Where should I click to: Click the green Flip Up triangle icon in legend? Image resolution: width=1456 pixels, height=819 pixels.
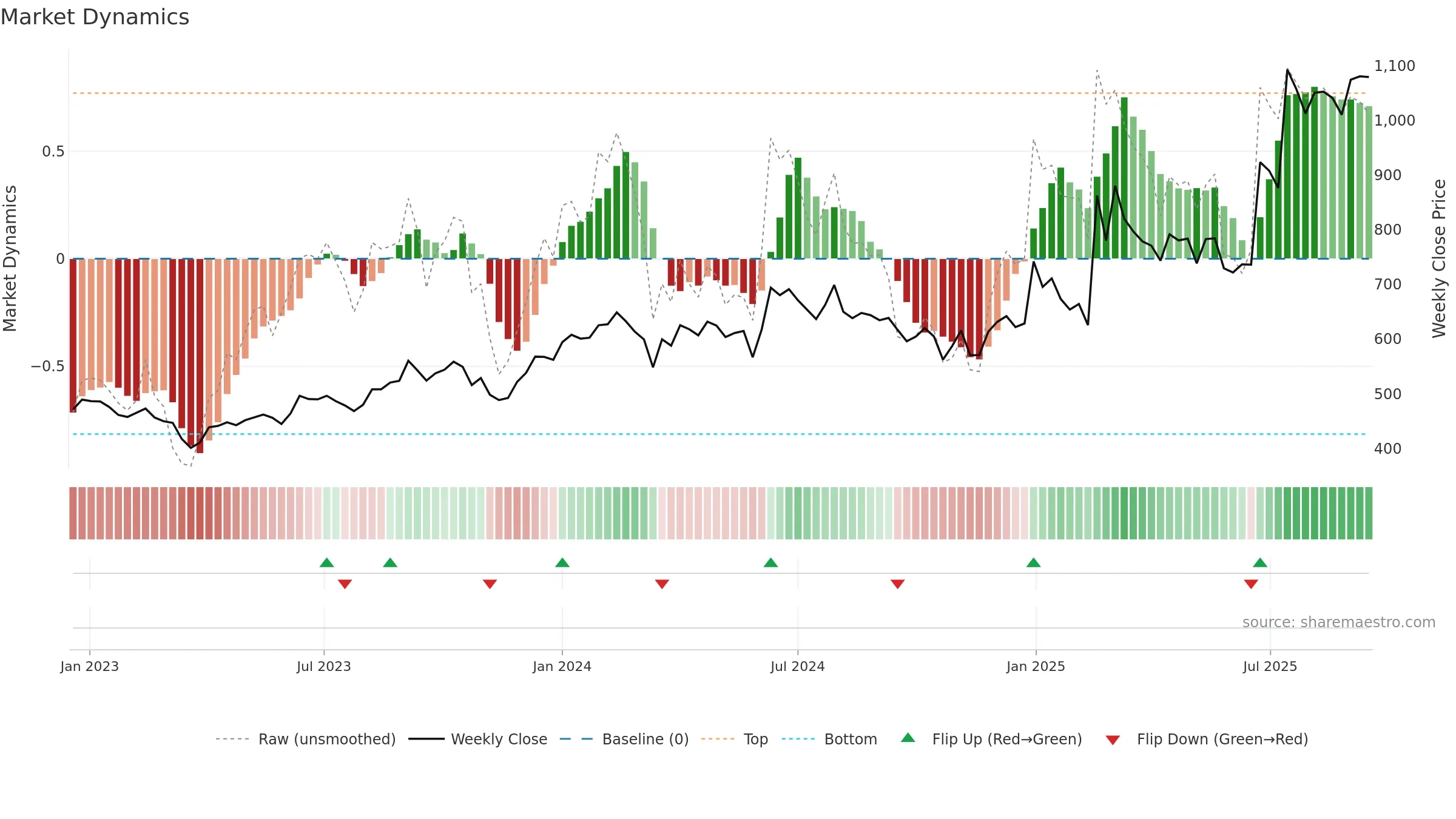click(908, 738)
